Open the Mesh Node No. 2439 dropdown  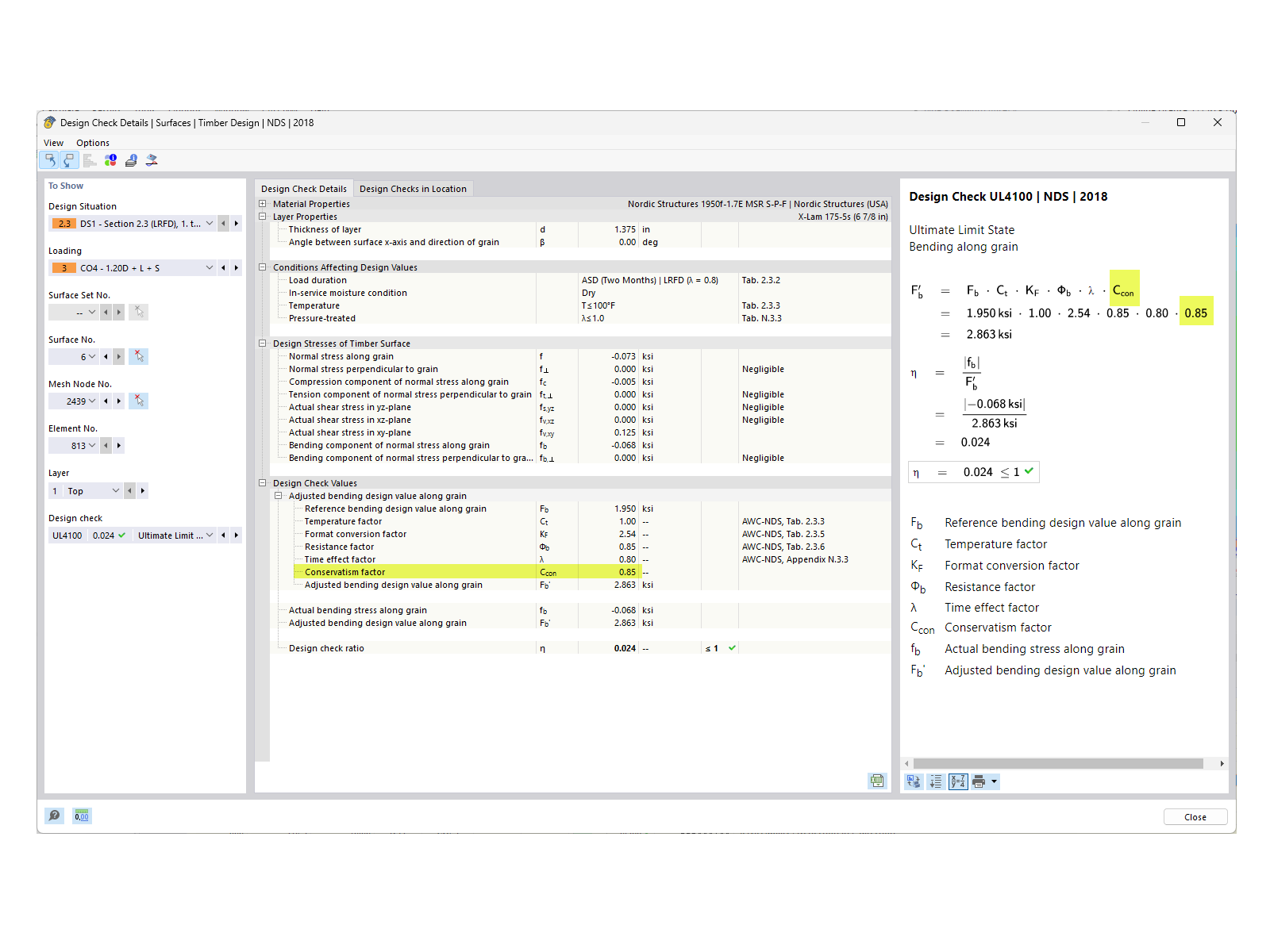tap(92, 401)
